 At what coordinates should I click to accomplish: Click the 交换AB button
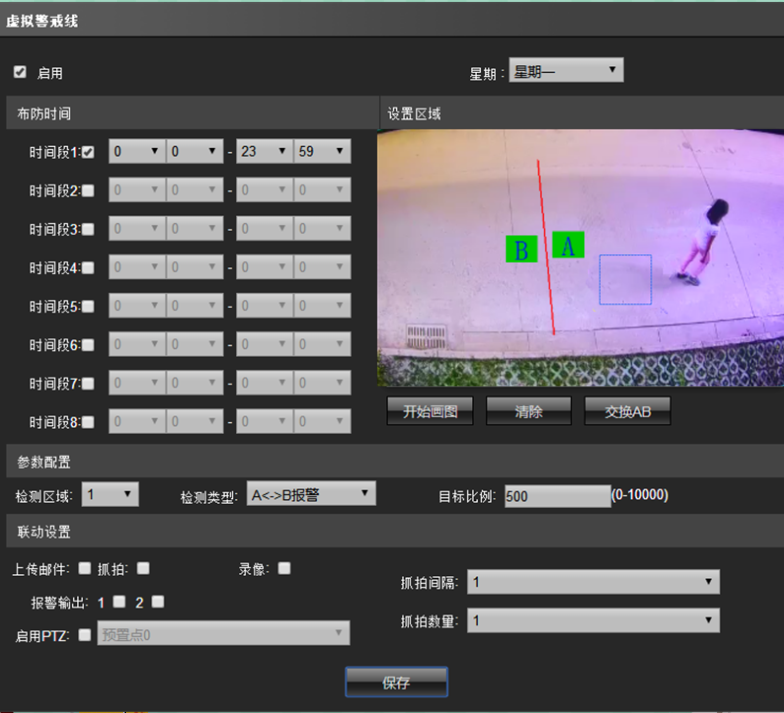tap(628, 411)
